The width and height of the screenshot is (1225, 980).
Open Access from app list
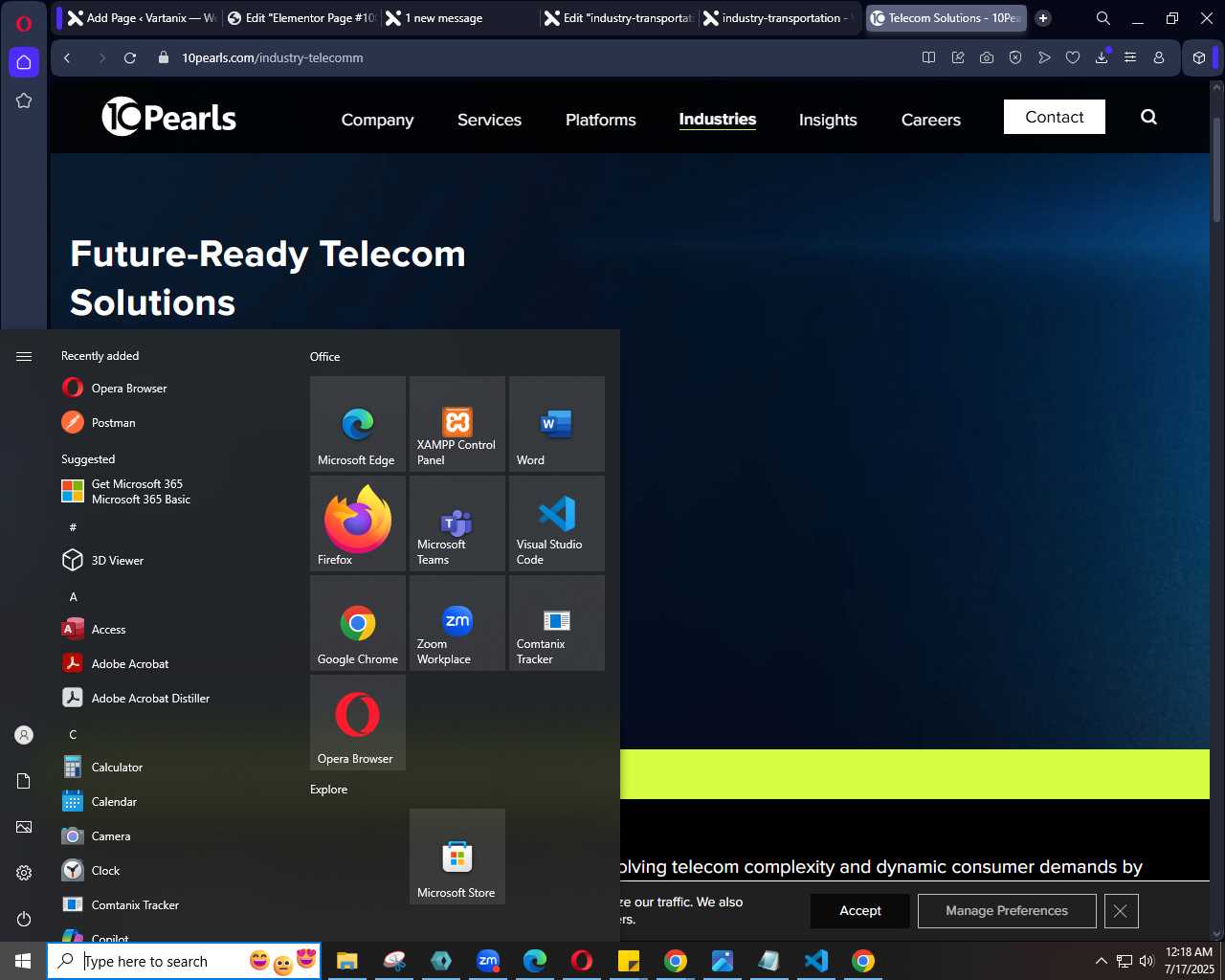point(172,629)
